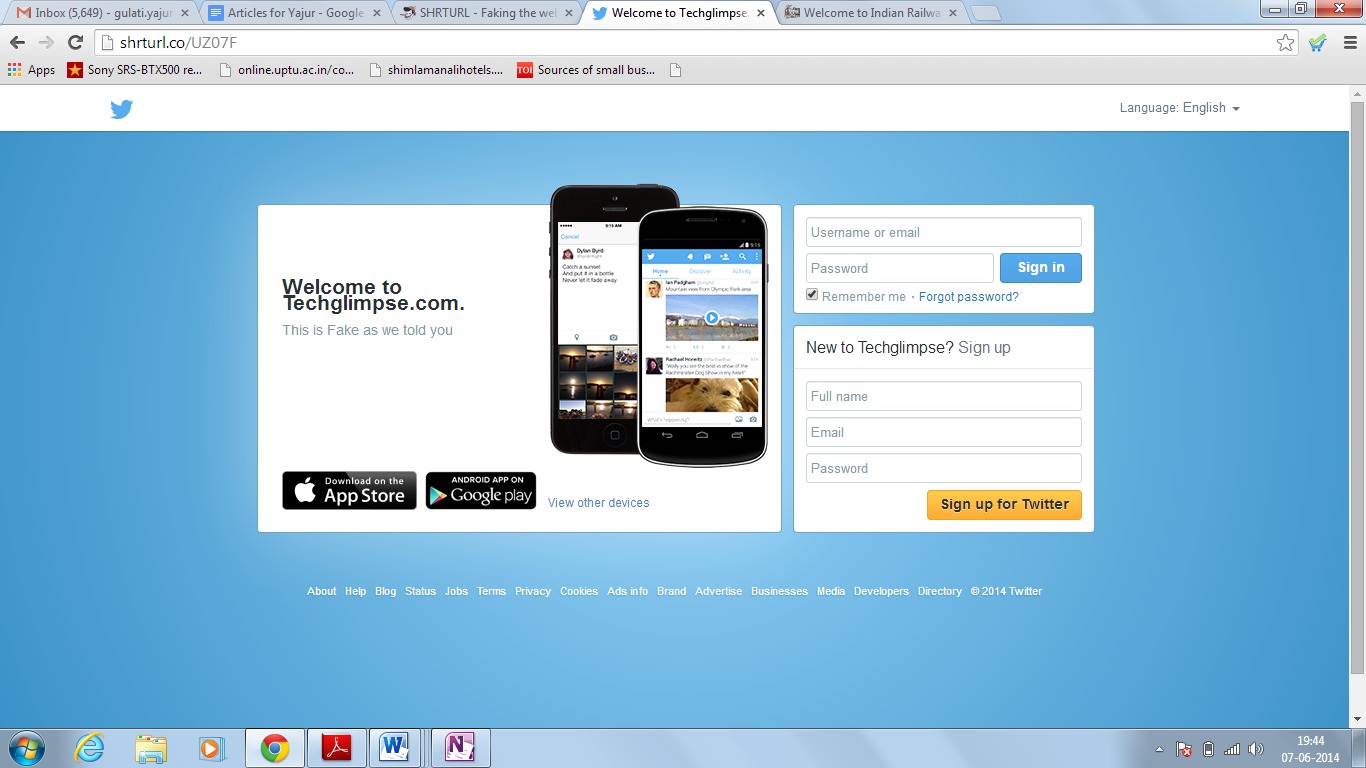Click the Forgot password? link
This screenshot has width=1366, height=768.
pyautogui.click(x=969, y=297)
